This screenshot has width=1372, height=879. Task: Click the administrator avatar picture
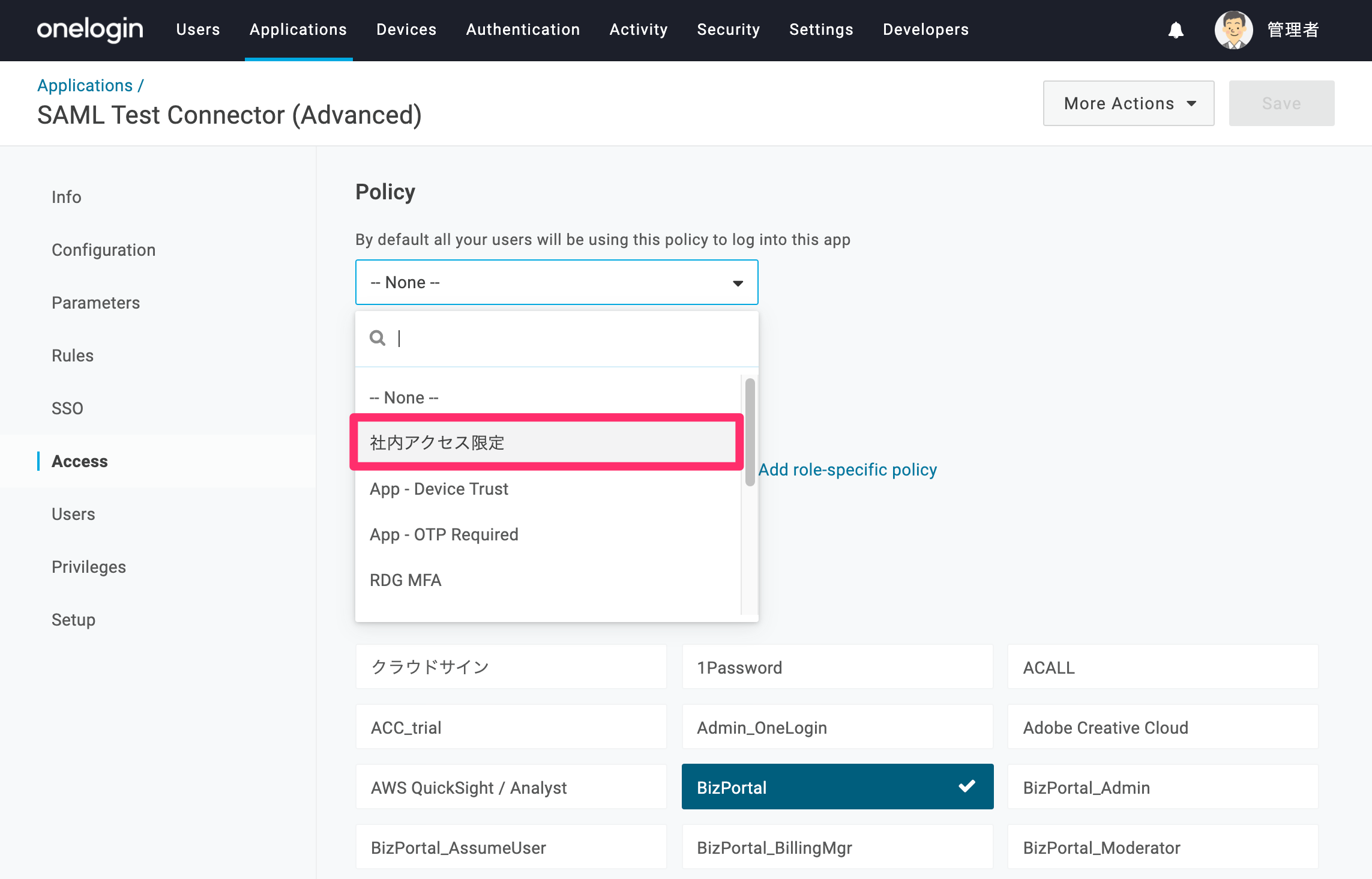1233,29
